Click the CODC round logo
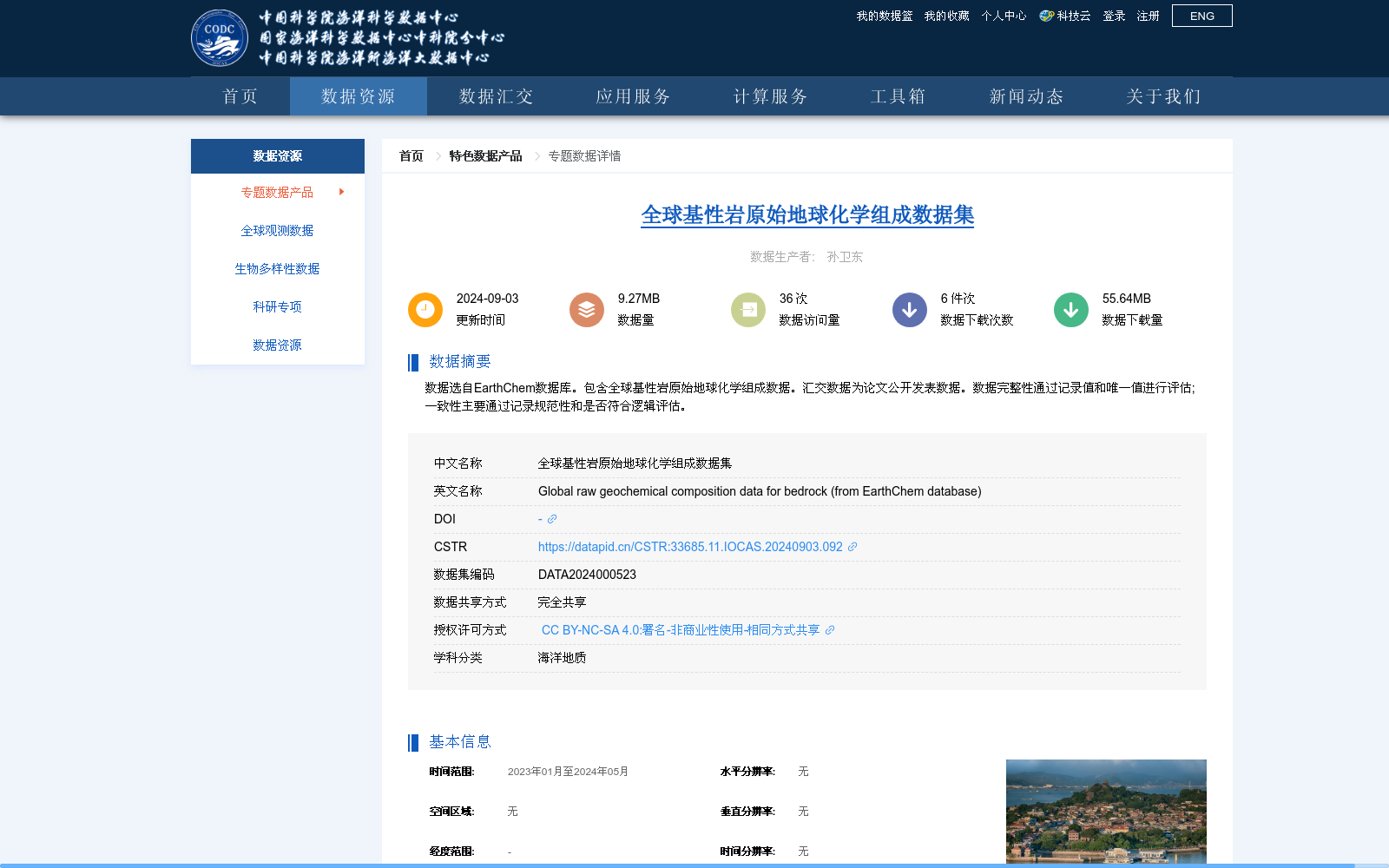The image size is (1389, 868). pos(220,38)
